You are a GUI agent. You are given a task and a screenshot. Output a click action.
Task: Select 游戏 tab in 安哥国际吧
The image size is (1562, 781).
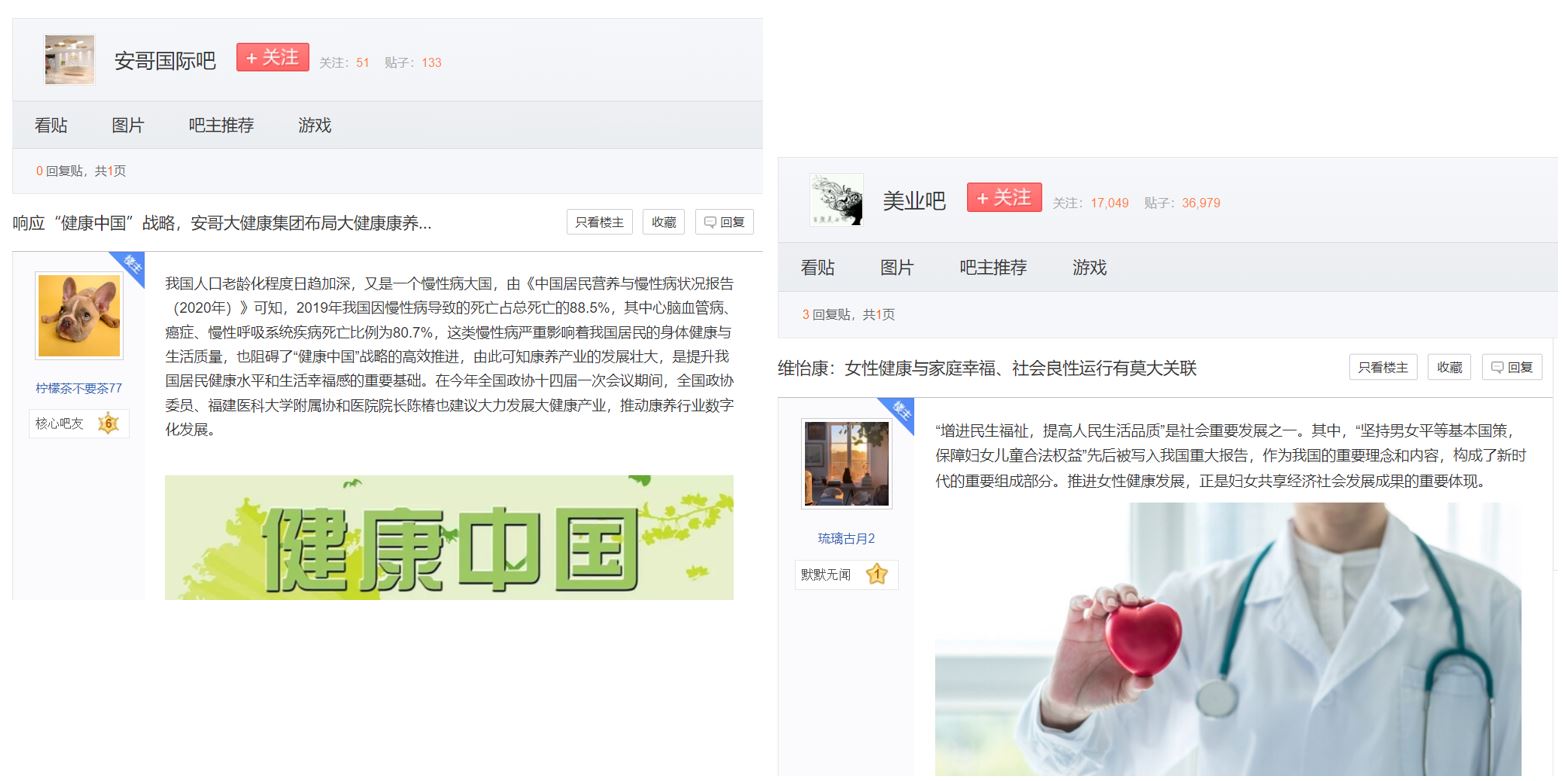(x=314, y=125)
